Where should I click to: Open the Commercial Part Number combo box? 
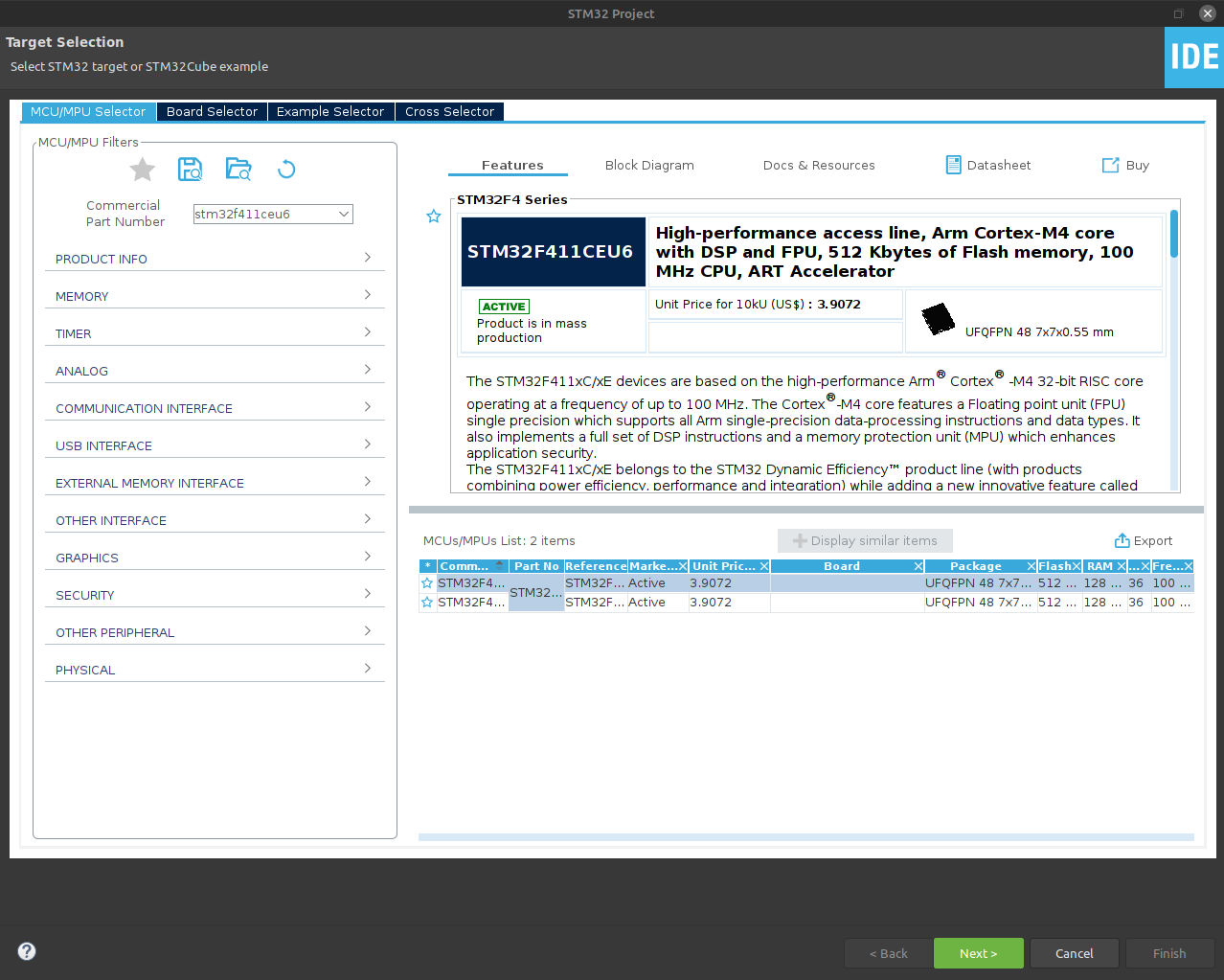point(273,214)
